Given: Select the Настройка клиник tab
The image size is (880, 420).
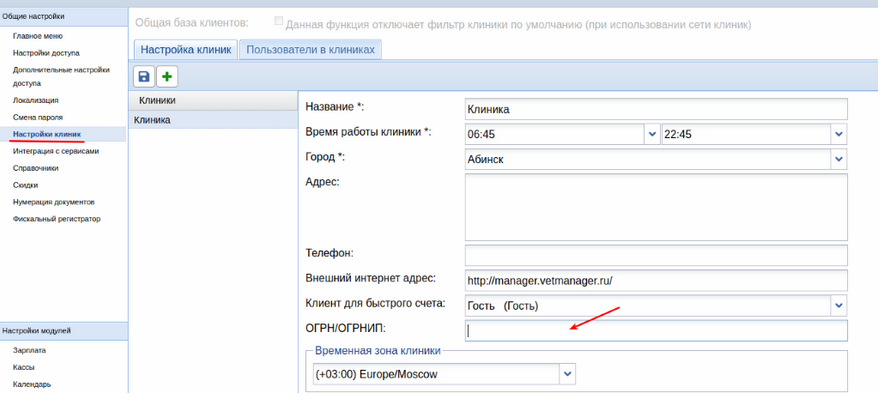Looking at the screenshot, I should pyautogui.click(x=186, y=49).
